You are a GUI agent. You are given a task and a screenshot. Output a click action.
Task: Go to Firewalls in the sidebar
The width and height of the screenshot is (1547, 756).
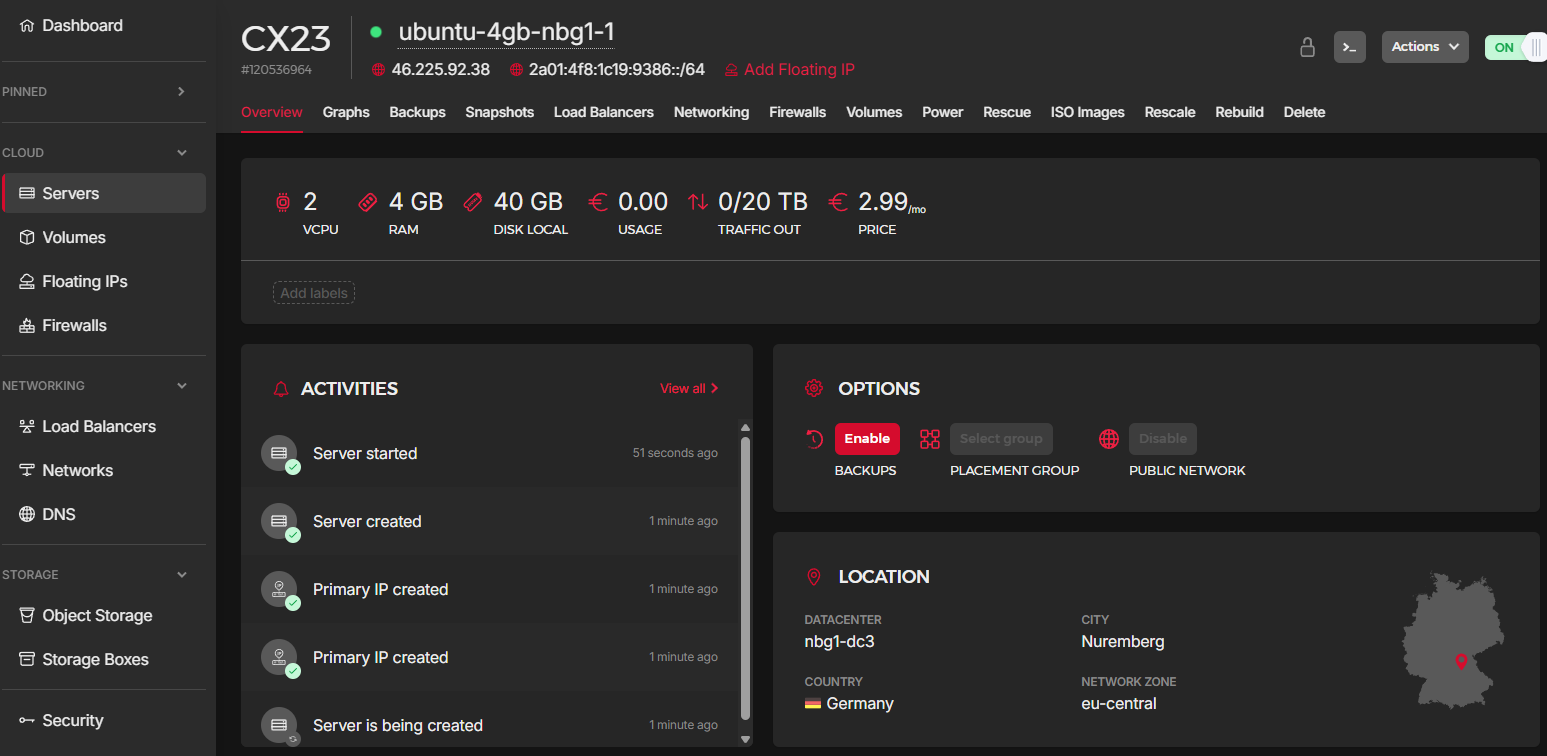(76, 325)
